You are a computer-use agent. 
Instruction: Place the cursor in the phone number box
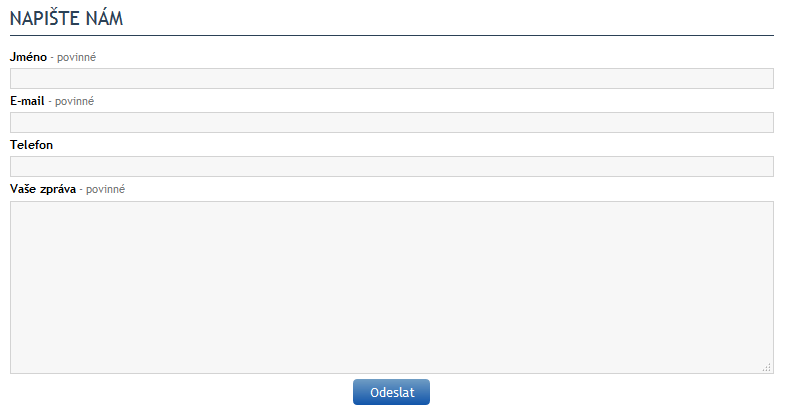coord(391,167)
